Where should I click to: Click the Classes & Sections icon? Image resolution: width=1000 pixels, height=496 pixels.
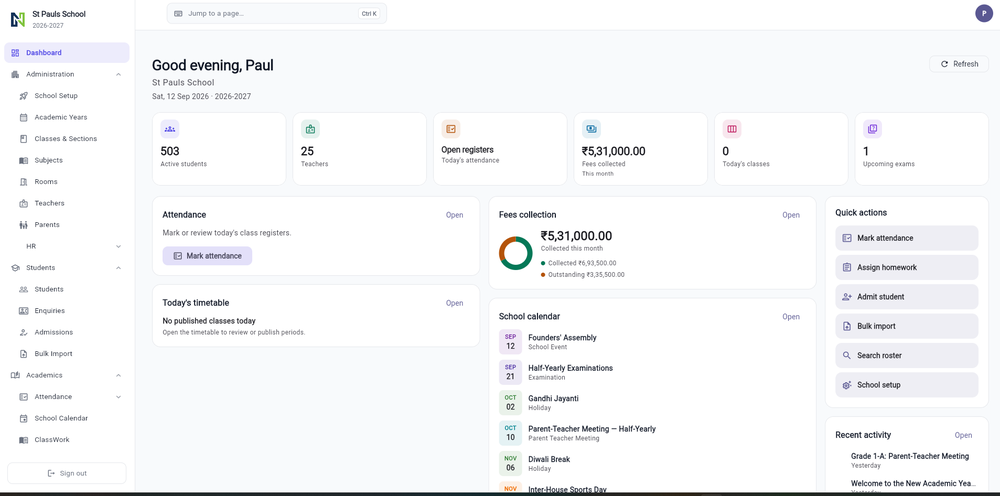(x=24, y=138)
